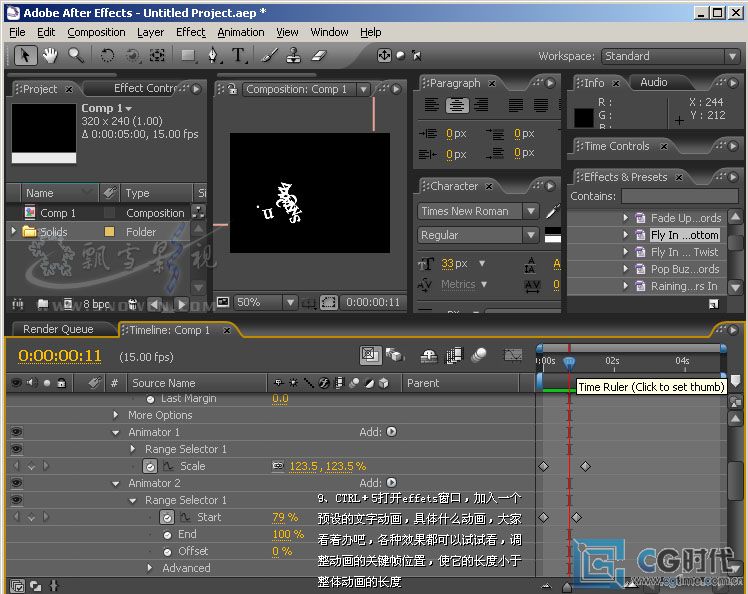This screenshot has width=748, height=594.
Task: Open the File menu
Action: point(17,32)
